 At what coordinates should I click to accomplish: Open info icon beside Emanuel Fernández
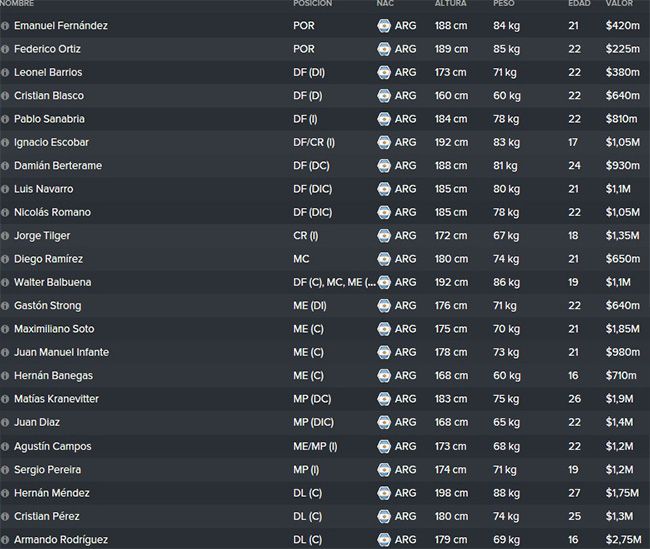point(5,26)
